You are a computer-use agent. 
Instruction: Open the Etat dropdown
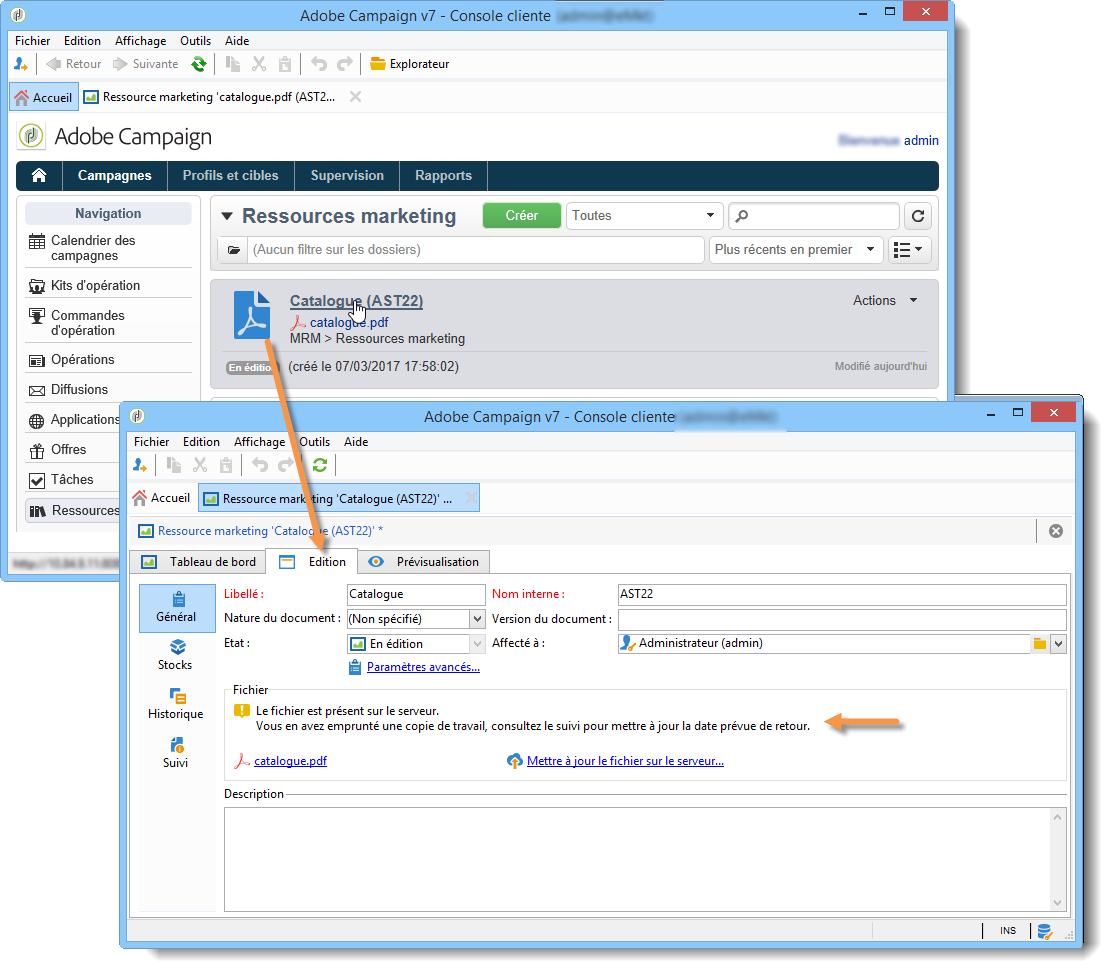click(477, 644)
